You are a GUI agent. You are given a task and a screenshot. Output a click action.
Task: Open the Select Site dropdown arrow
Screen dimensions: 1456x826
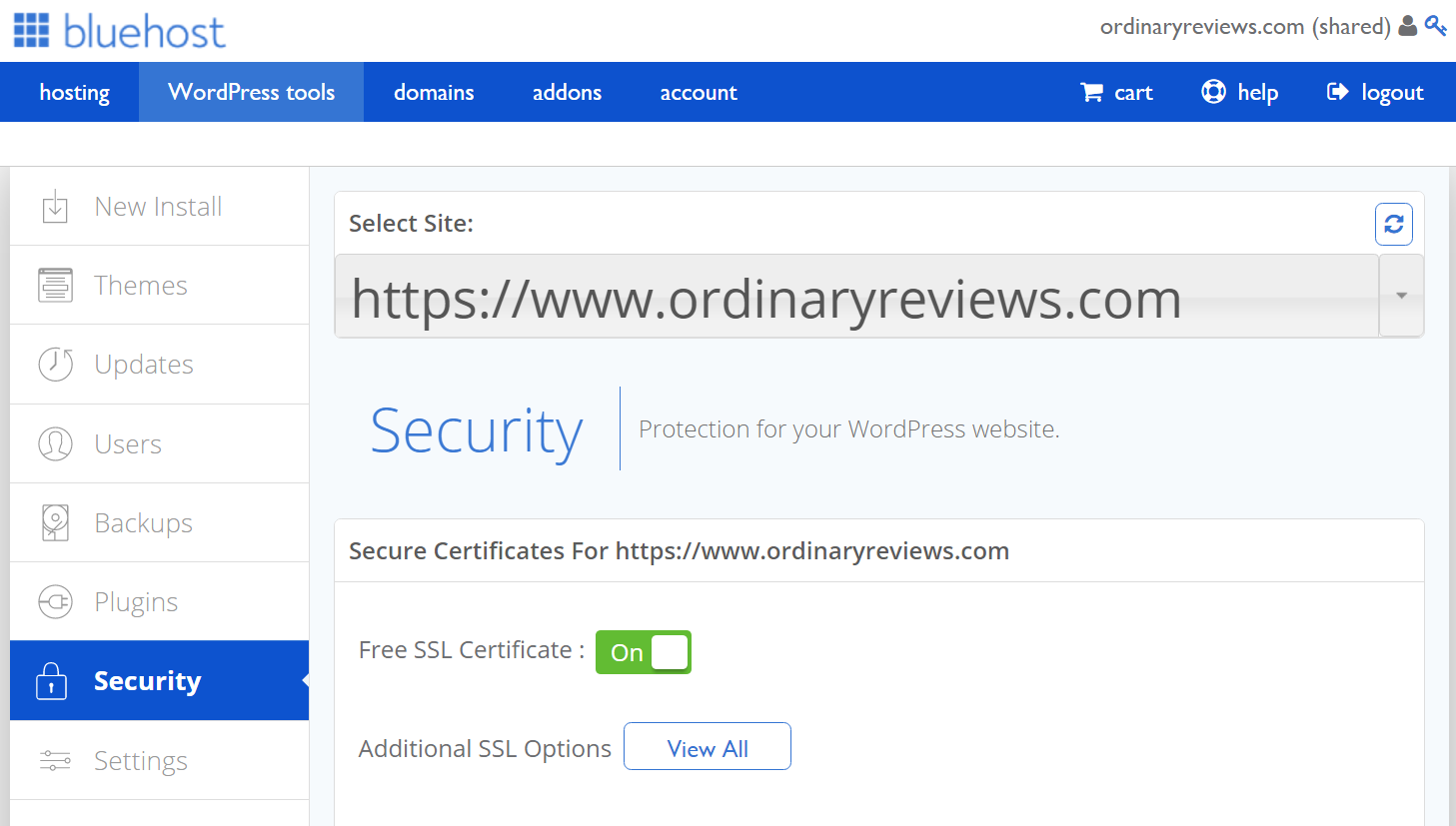point(1402,296)
